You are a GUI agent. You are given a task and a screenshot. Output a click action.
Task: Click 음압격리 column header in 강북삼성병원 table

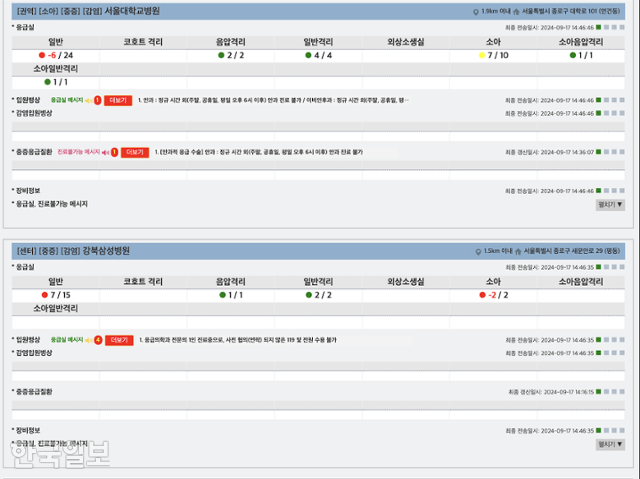coord(231,282)
